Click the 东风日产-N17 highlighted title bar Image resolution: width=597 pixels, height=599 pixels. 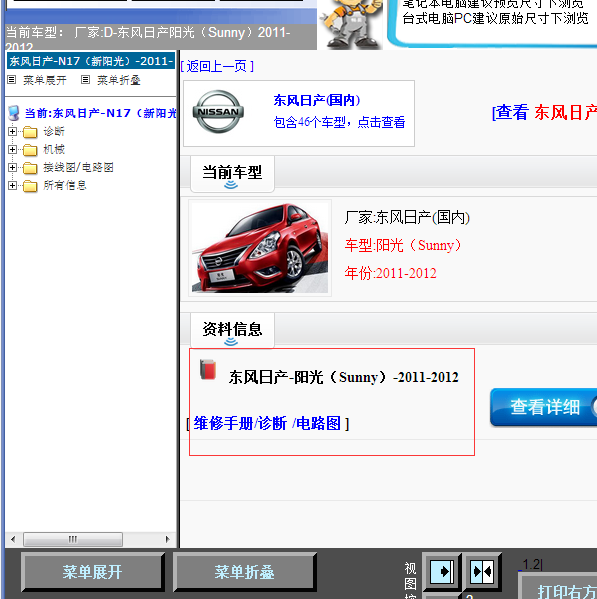(91, 61)
